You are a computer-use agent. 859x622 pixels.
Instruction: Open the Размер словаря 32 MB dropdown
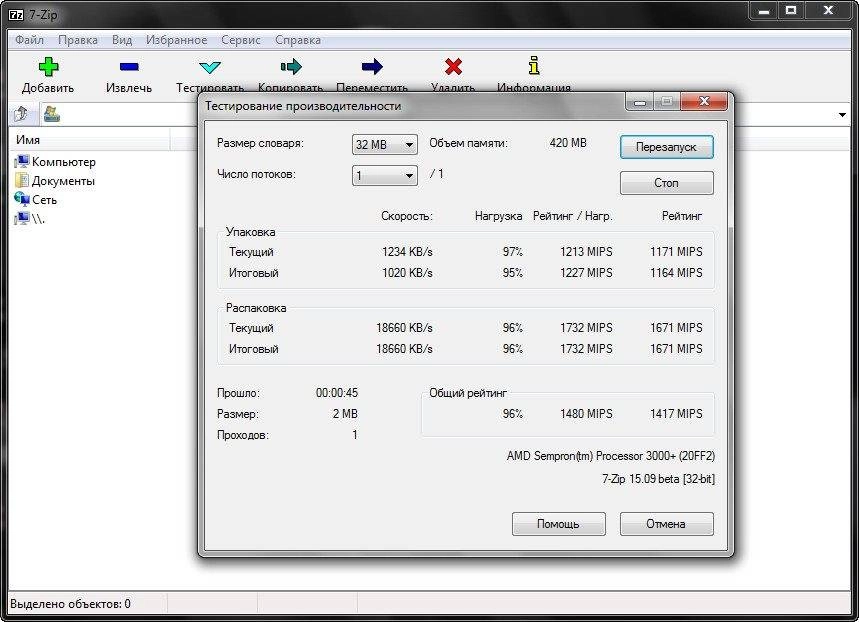(385, 145)
